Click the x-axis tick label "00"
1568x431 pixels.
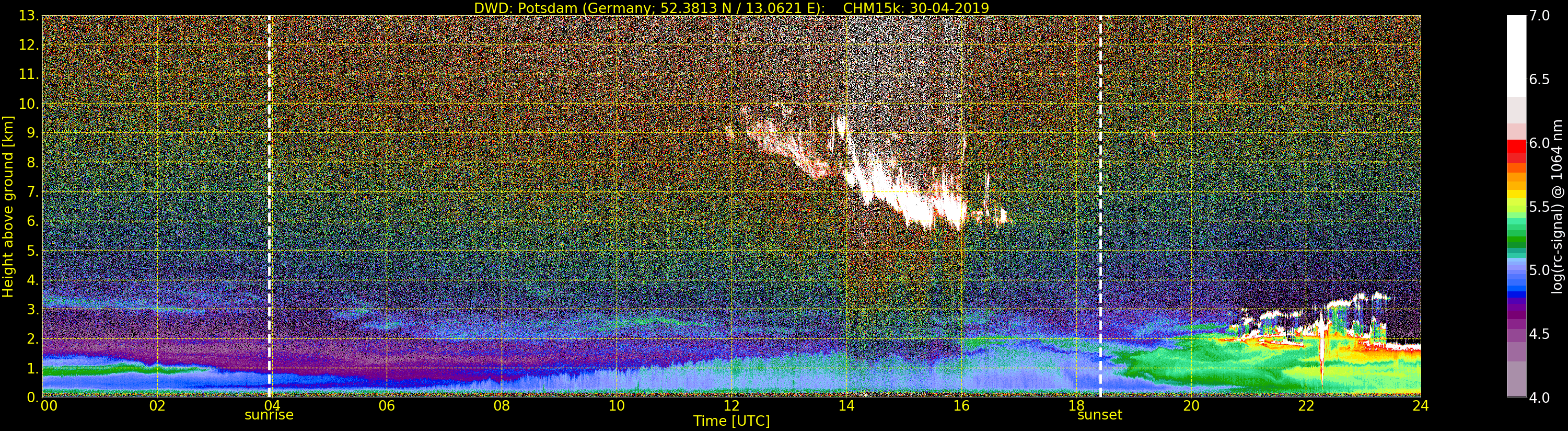pyautogui.click(x=49, y=406)
